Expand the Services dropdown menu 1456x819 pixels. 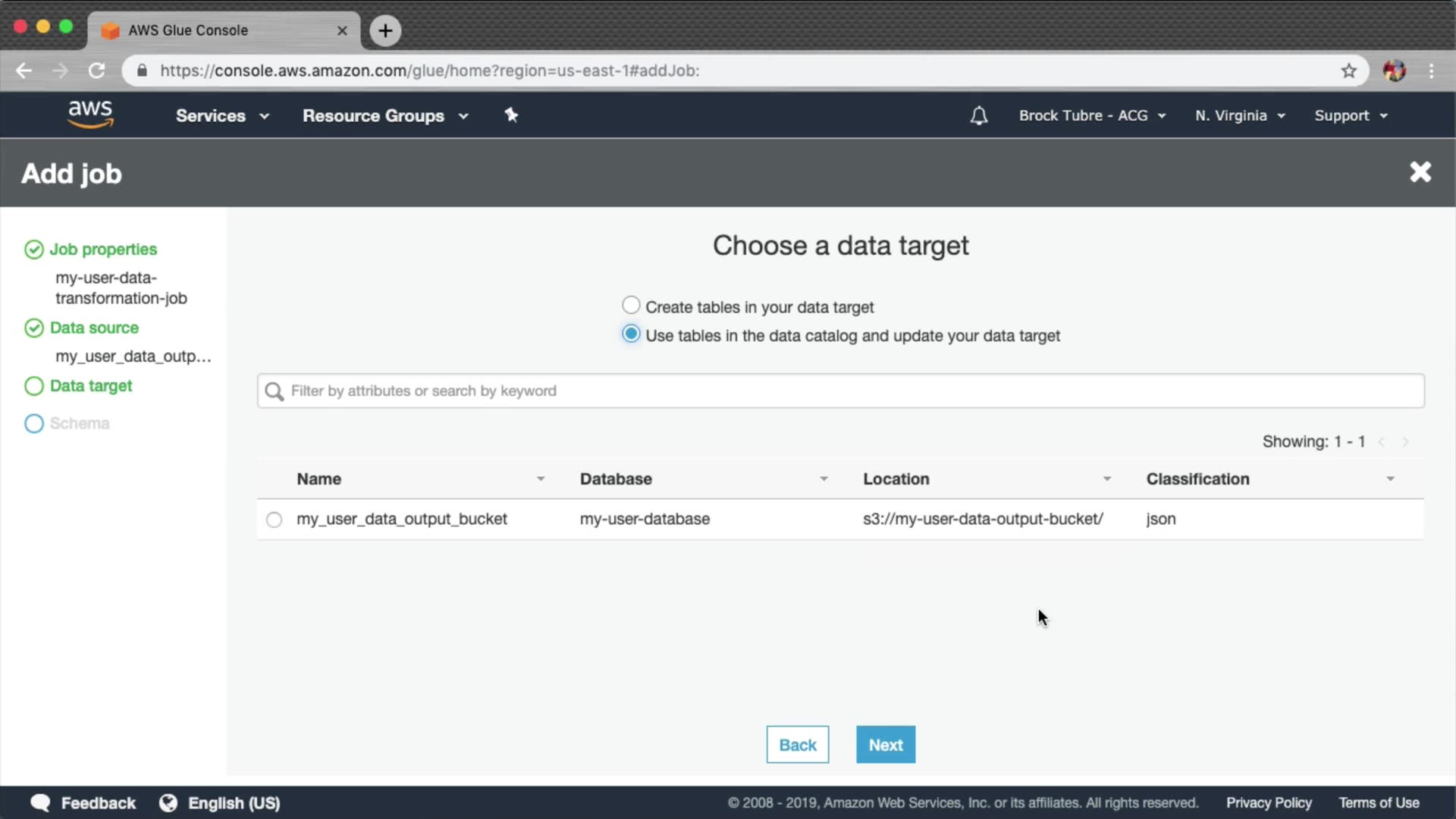tap(221, 116)
